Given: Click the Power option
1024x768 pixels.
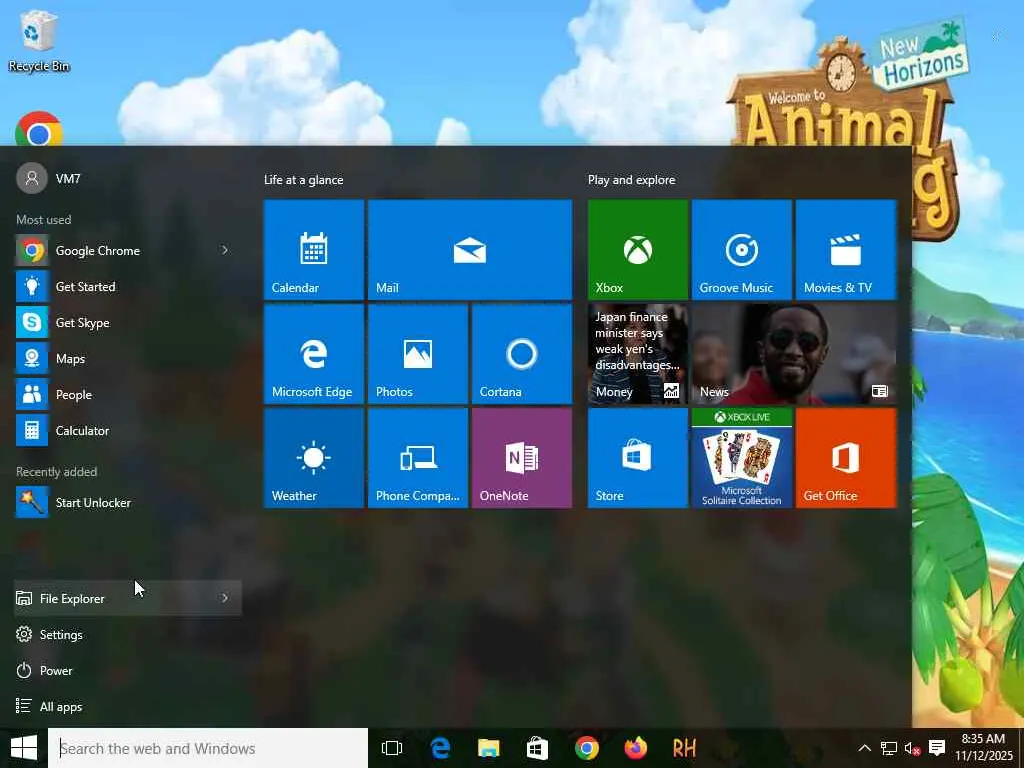Looking at the screenshot, I should (127, 670).
